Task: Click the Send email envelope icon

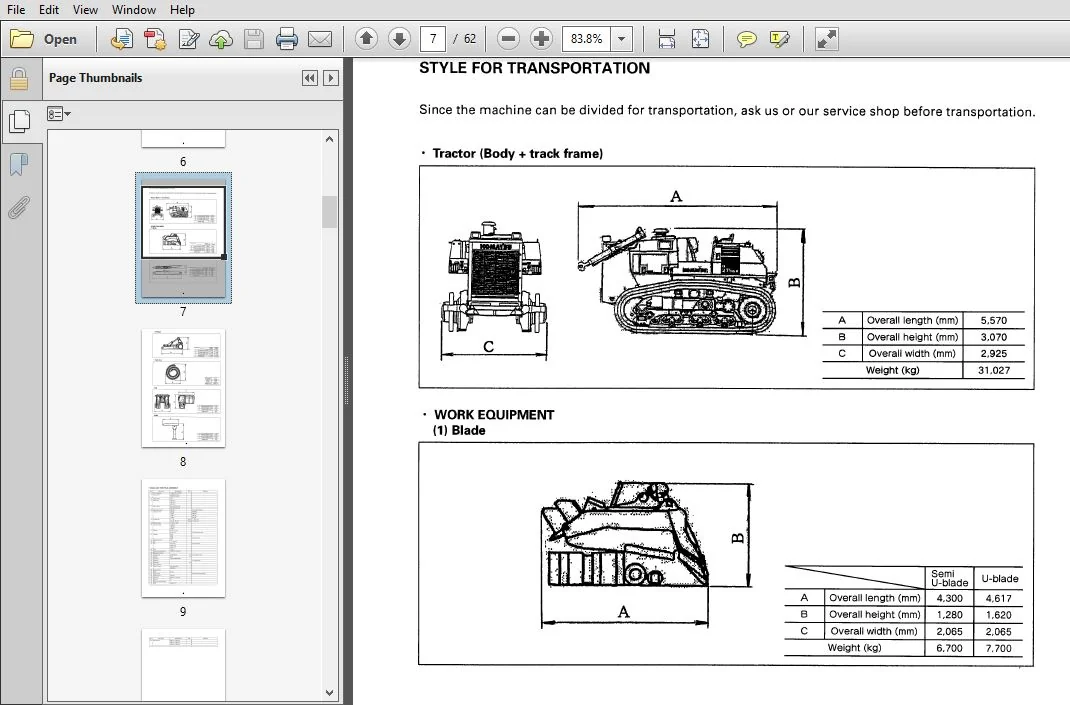Action: (x=319, y=39)
